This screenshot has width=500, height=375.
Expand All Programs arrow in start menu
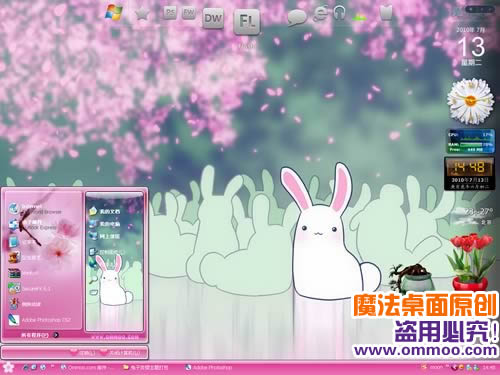(x=56, y=335)
